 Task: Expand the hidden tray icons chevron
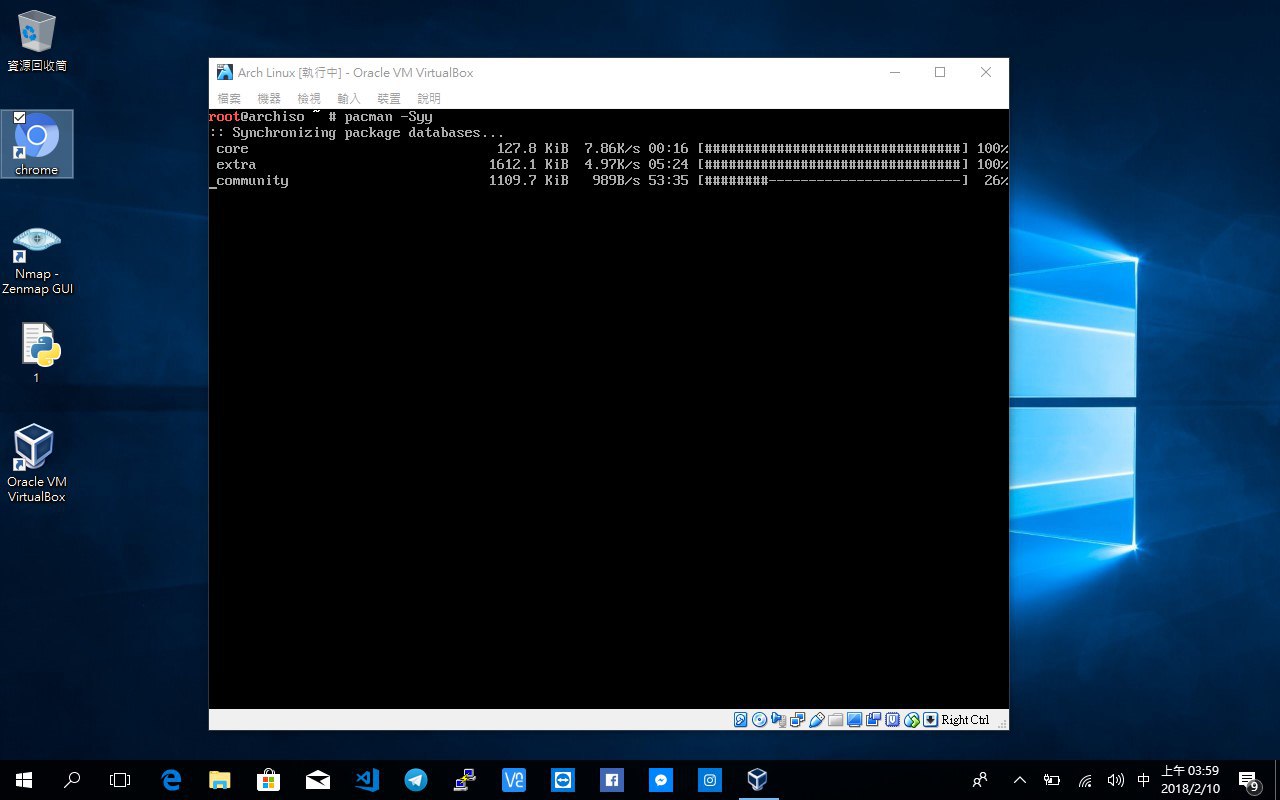tap(1020, 780)
